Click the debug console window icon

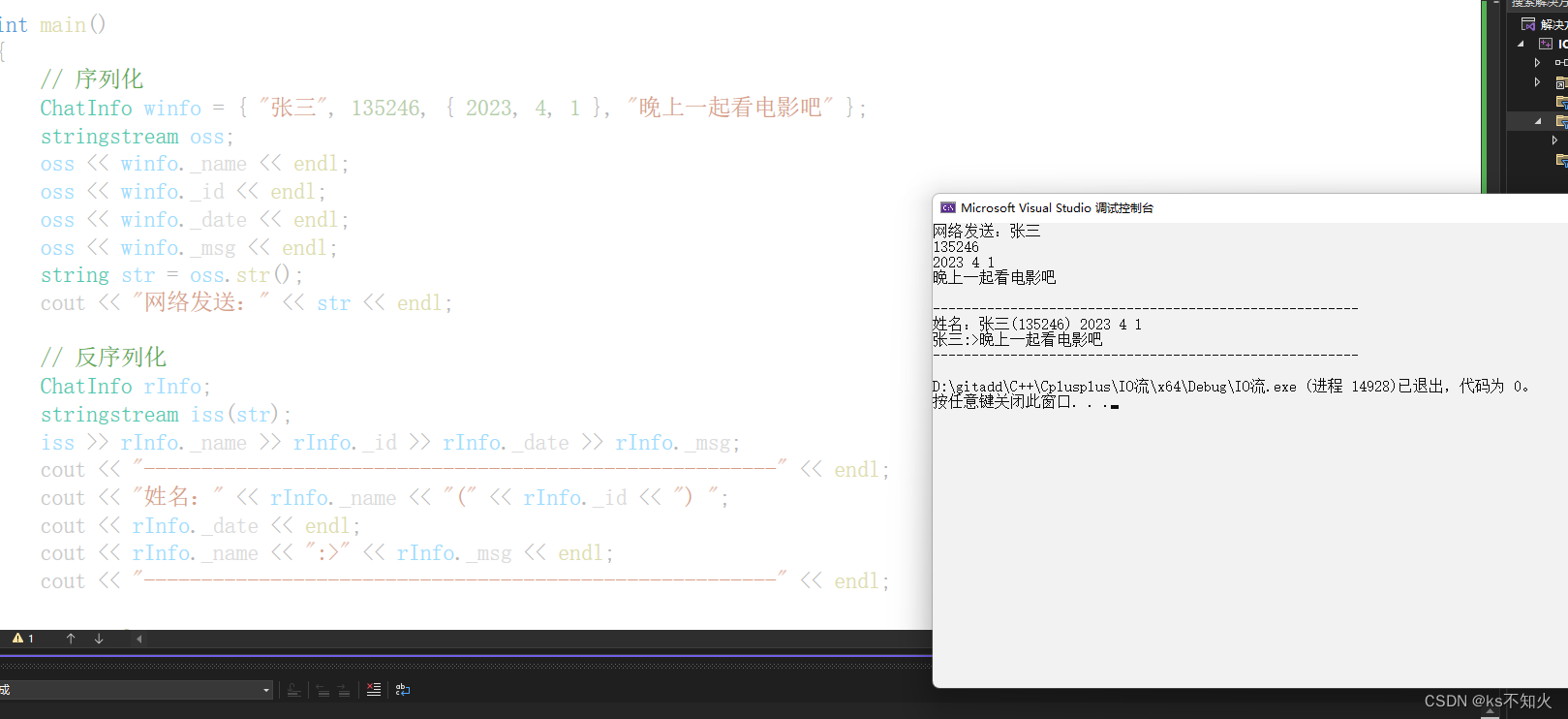[x=948, y=208]
